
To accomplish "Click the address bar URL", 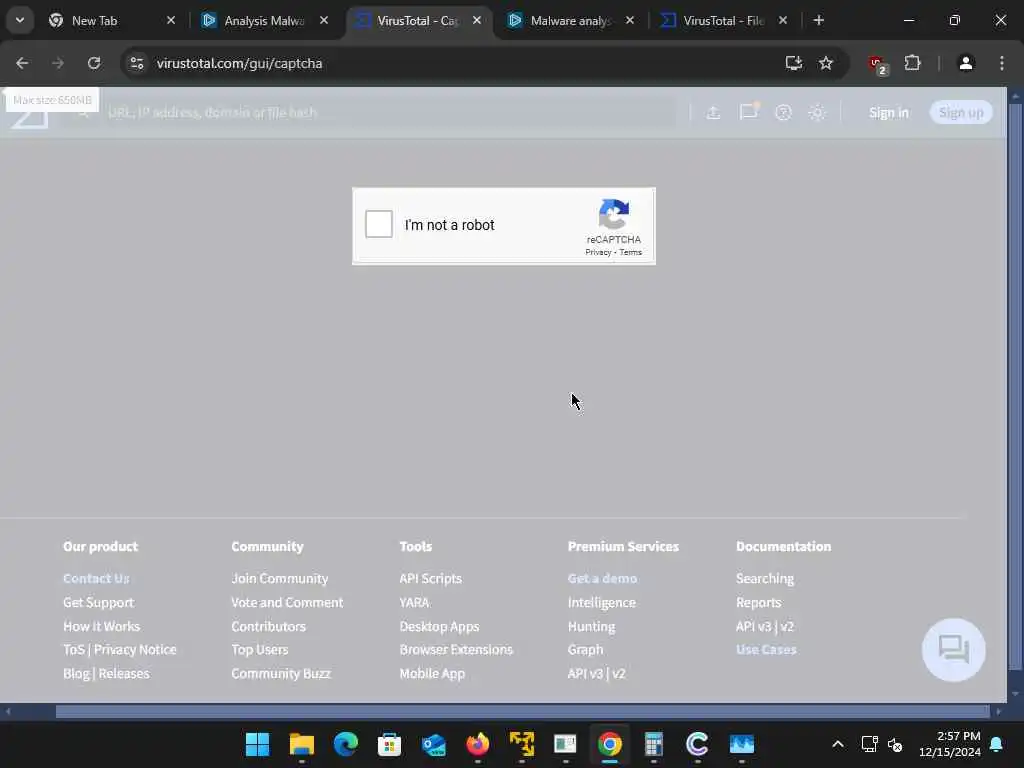I will [239, 63].
